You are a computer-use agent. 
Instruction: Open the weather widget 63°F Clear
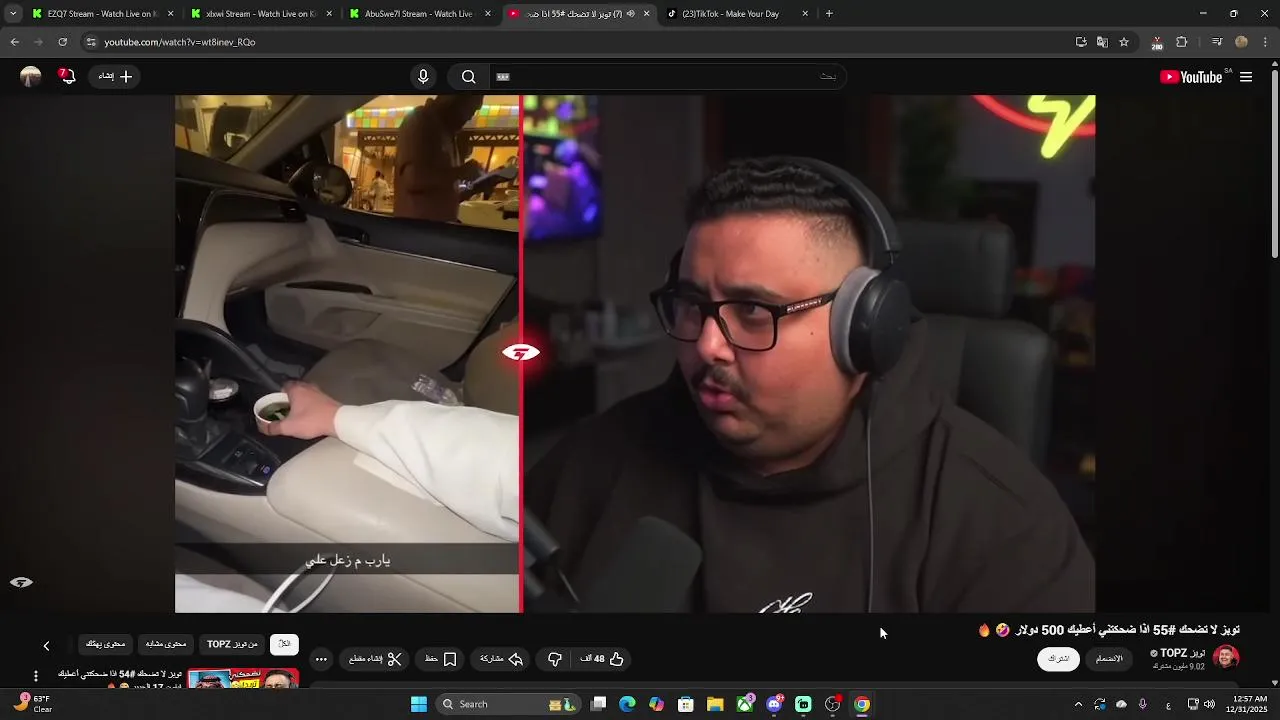tap(32, 704)
